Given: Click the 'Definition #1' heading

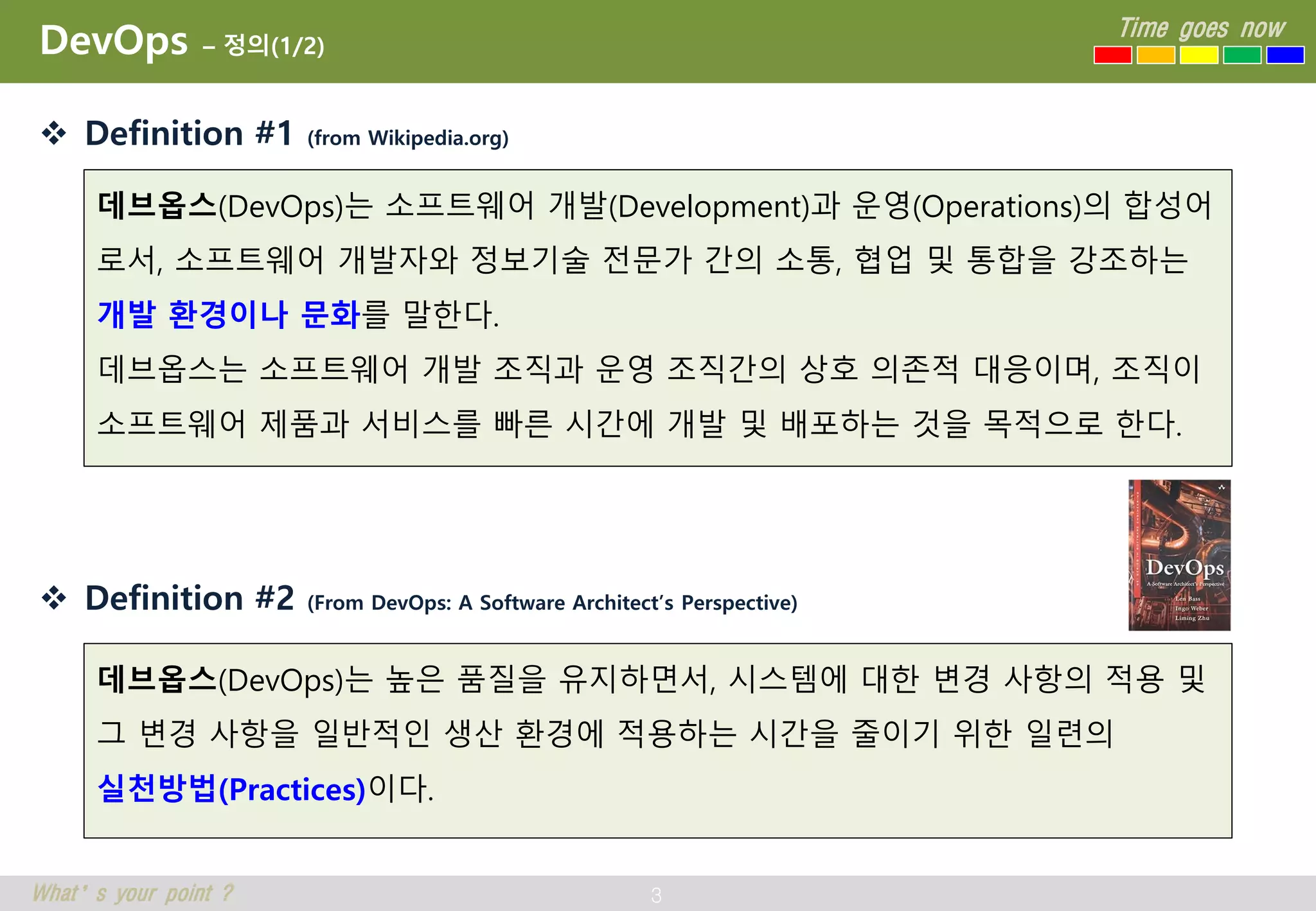Looking at the screenshot, I should pos(189,134).
